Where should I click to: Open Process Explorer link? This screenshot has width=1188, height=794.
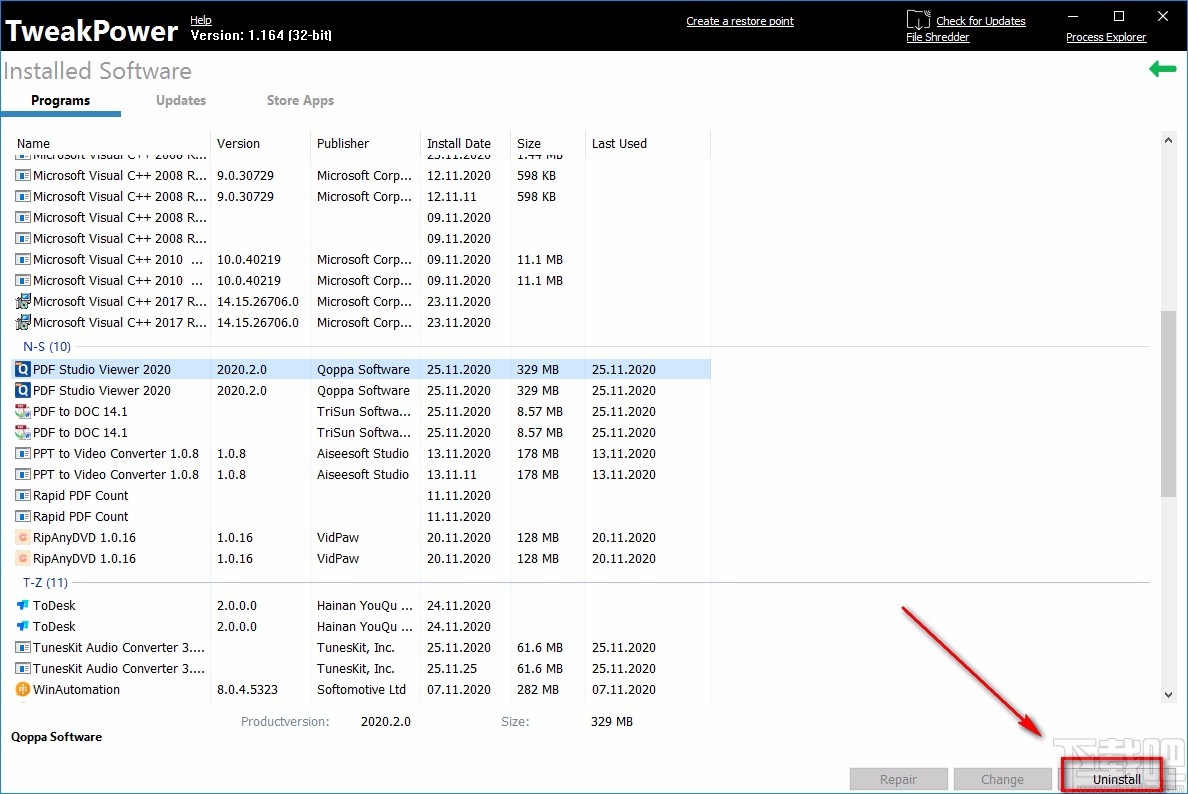coord(1105,37)
